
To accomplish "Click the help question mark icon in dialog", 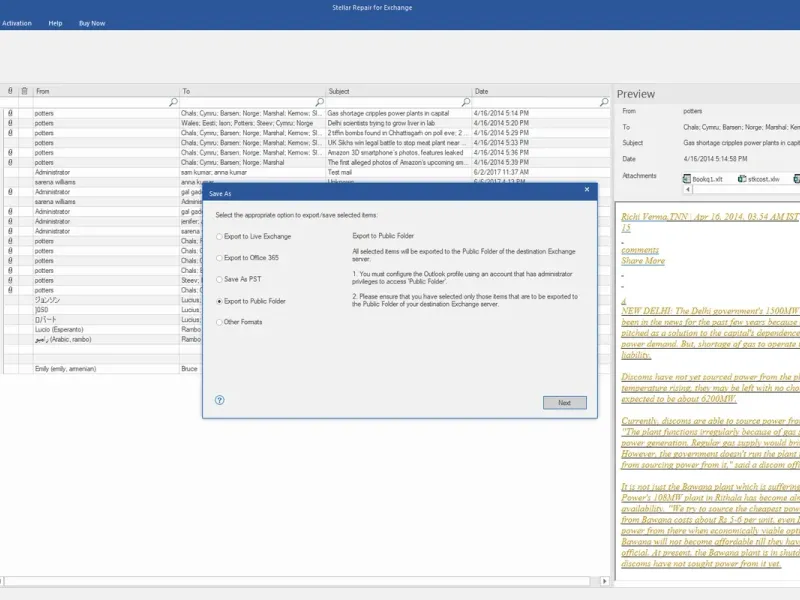I will pyautogui.click(x=219, y=400).
